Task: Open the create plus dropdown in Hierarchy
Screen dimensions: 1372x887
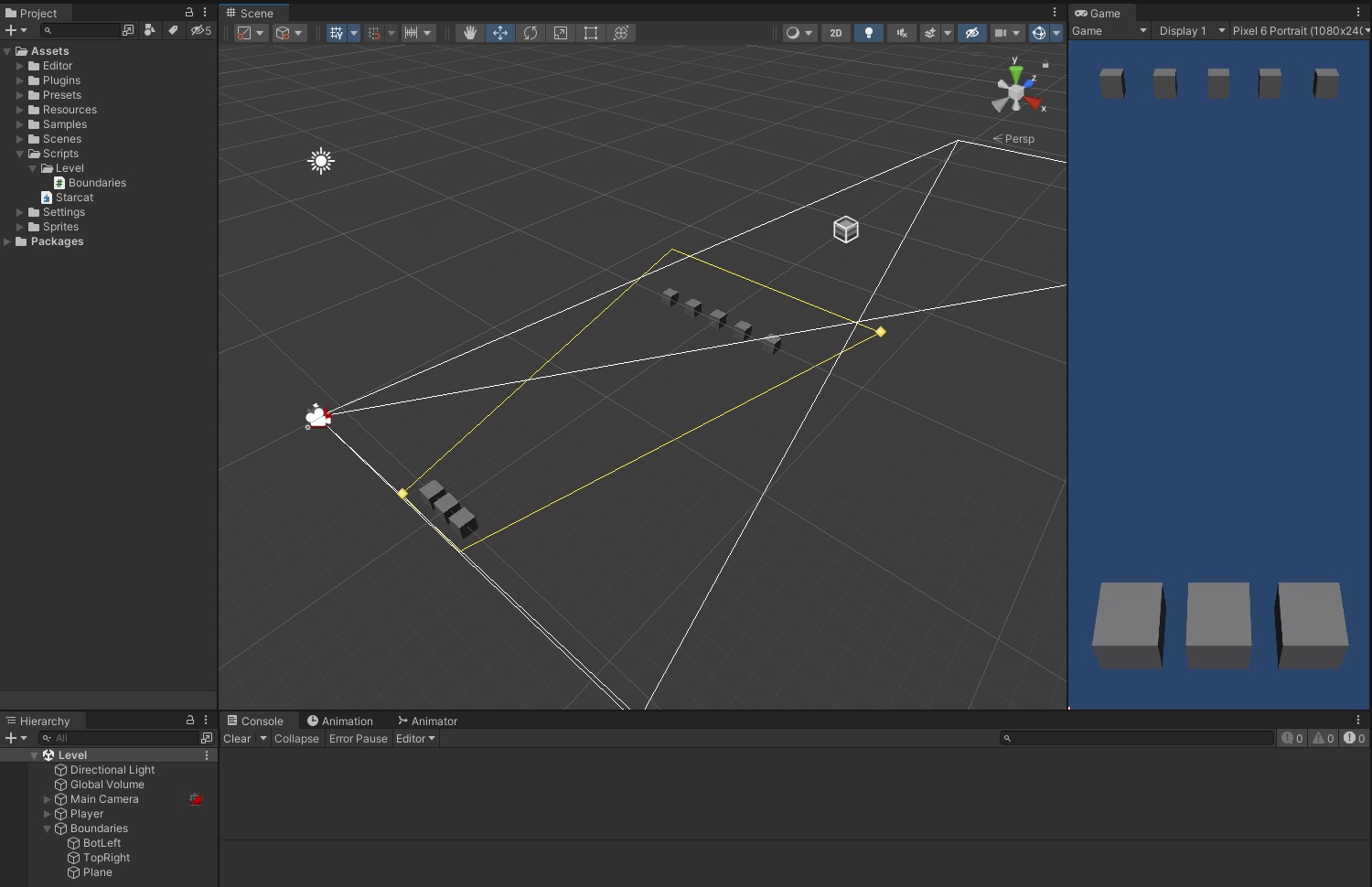Action: pos(16,738)
